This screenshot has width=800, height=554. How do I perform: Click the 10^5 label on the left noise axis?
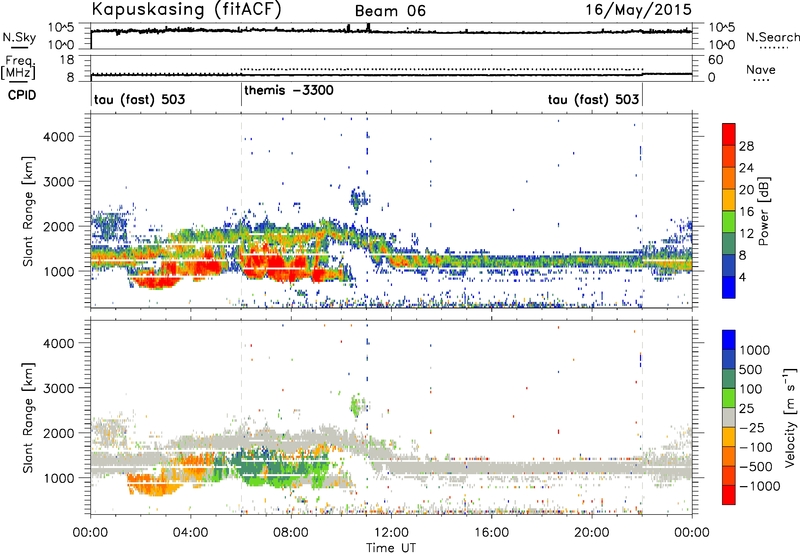[61, 28]
